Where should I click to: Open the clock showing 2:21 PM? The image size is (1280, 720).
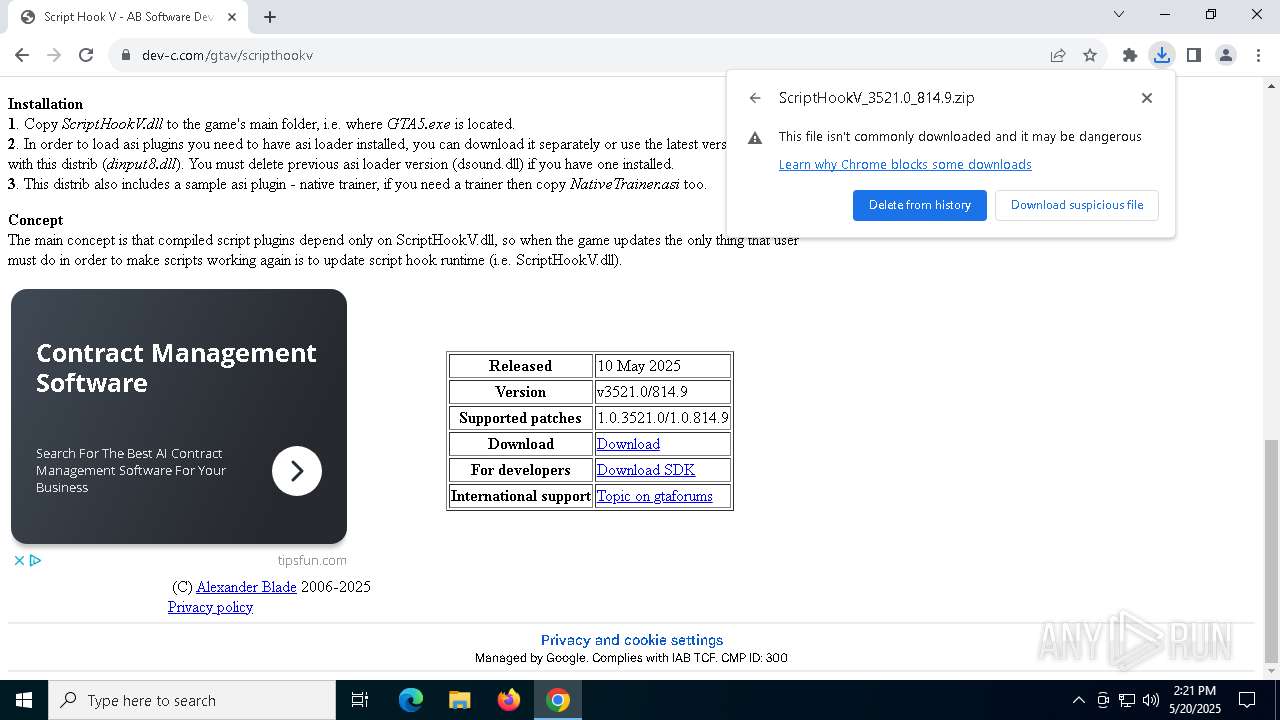pyautogui.click(x=1195, y=700)
